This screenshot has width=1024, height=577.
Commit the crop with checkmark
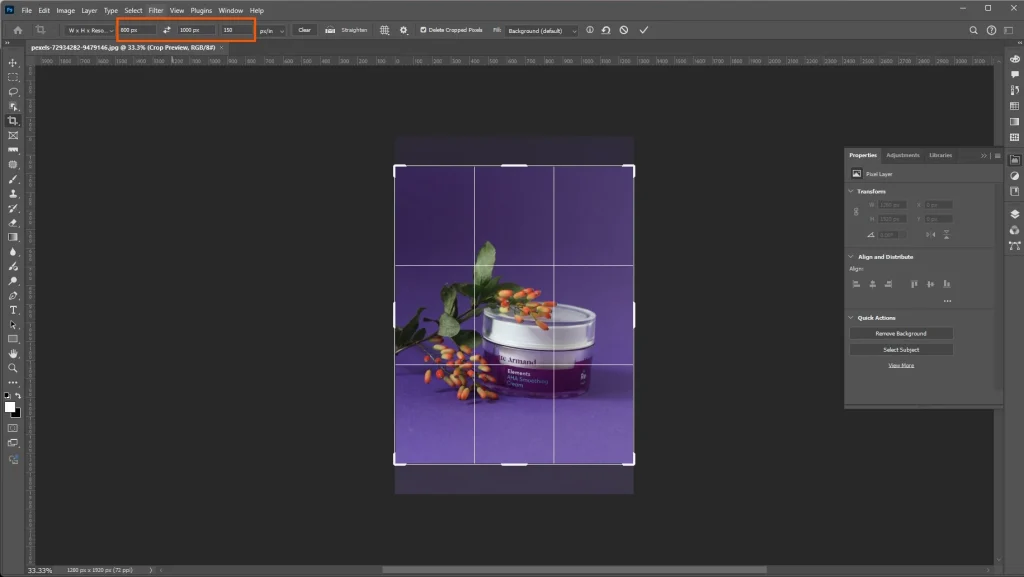[644, 30]
